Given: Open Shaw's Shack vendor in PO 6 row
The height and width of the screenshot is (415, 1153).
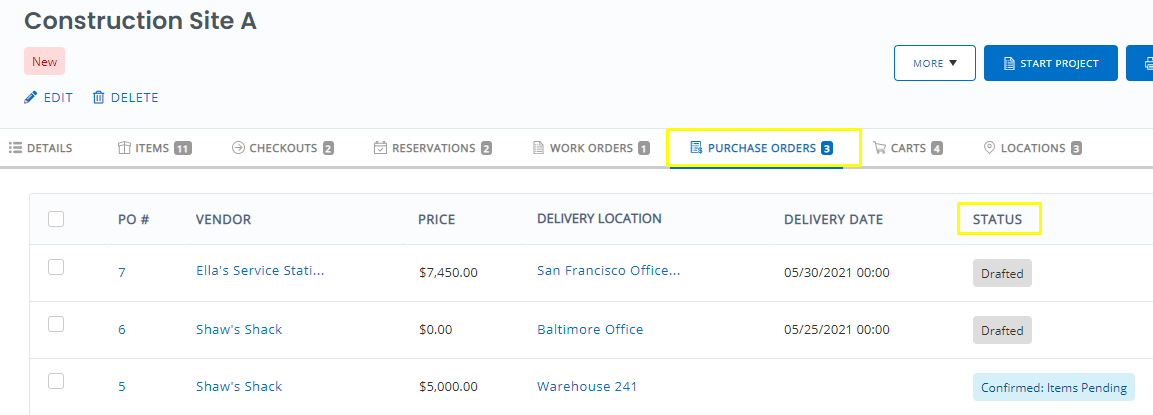Looking at the screenshot, I should click(239, 329).
